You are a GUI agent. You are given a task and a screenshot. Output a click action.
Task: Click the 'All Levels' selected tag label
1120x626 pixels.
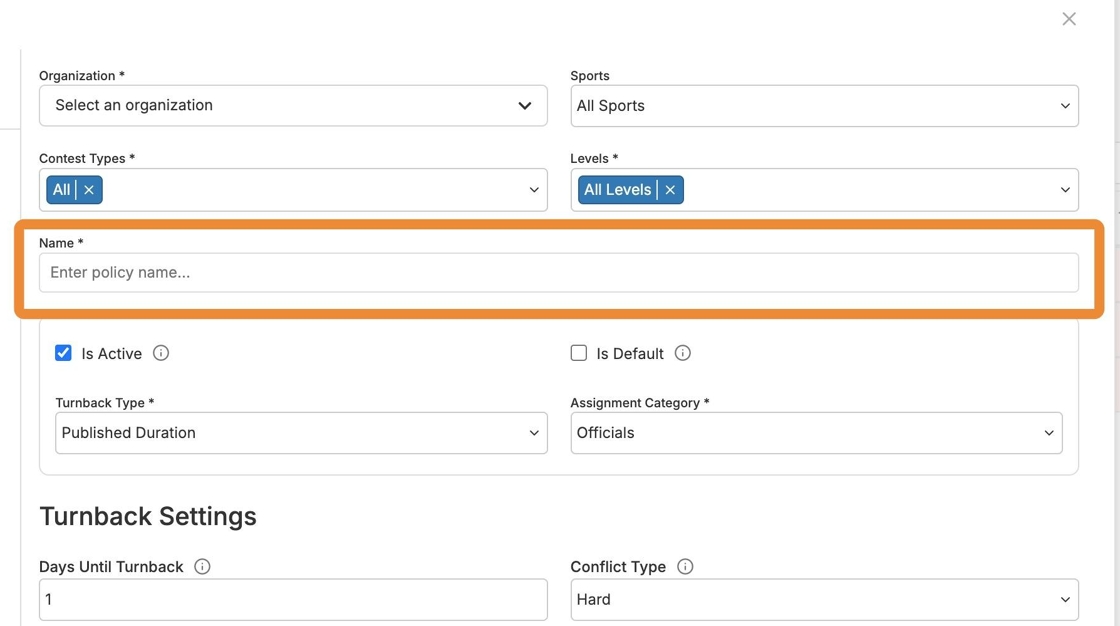[x=617, y=190]
